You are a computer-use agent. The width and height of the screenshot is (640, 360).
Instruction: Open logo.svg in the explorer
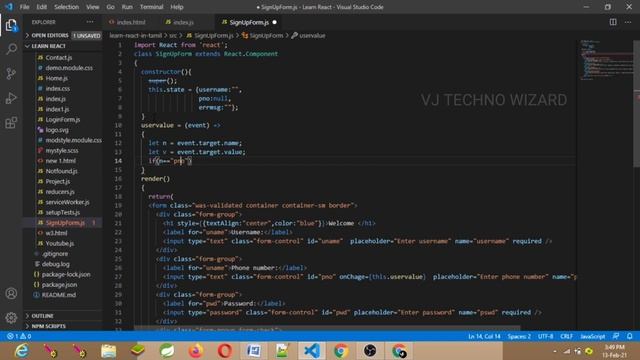57,130
